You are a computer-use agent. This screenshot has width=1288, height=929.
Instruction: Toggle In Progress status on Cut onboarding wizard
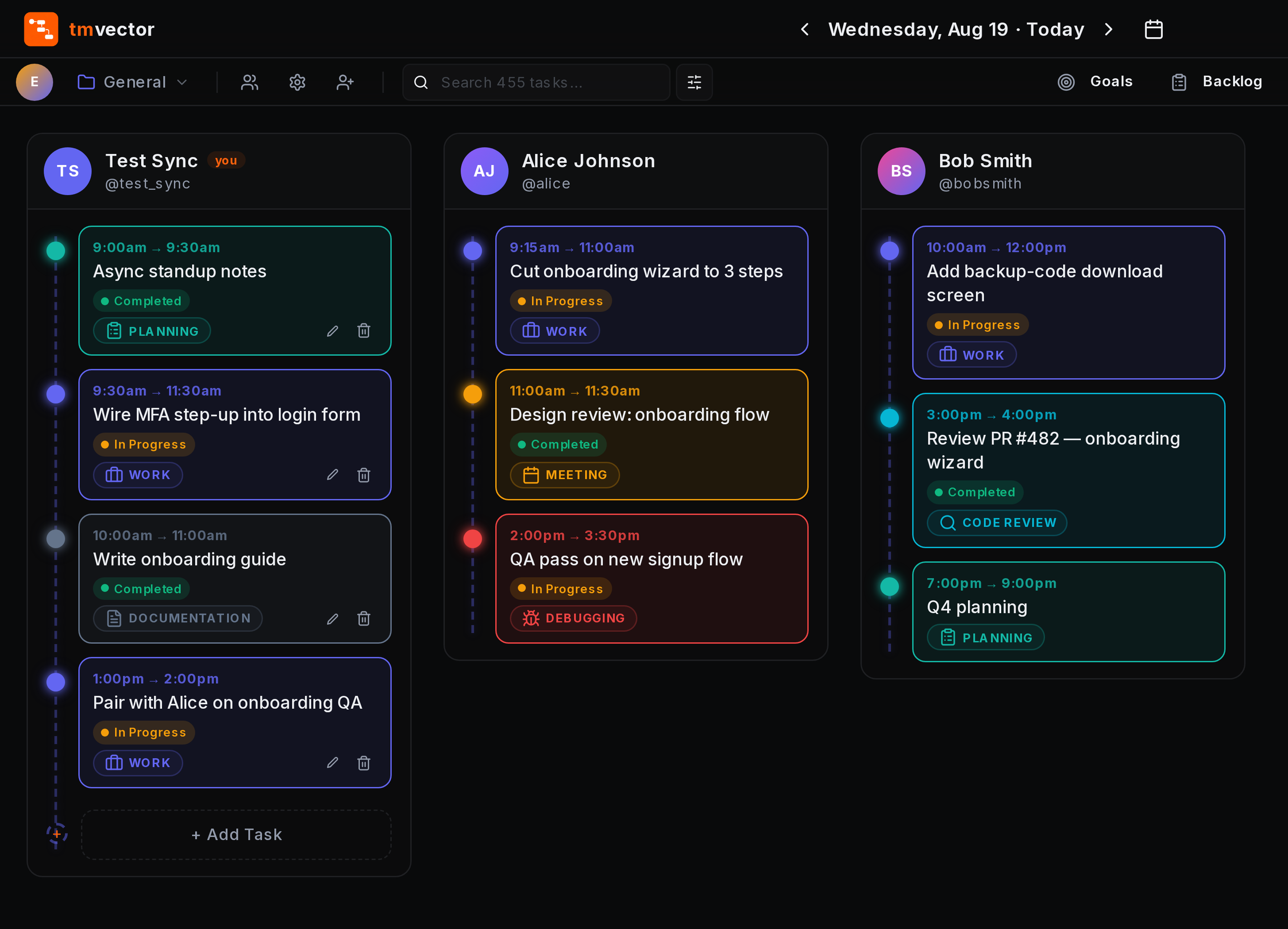click(560, 301)
